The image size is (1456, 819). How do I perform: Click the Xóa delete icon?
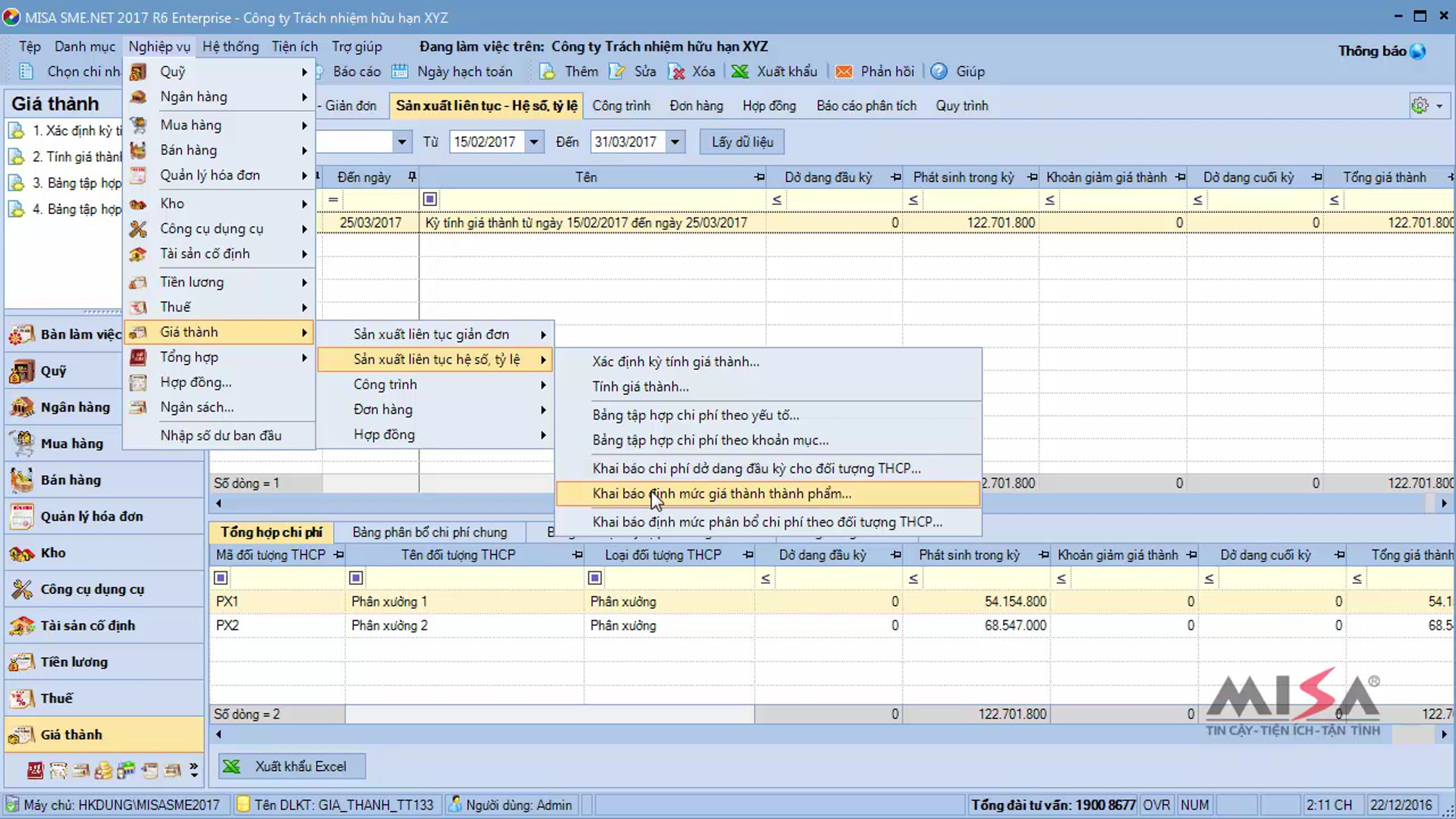coord(676,72)
